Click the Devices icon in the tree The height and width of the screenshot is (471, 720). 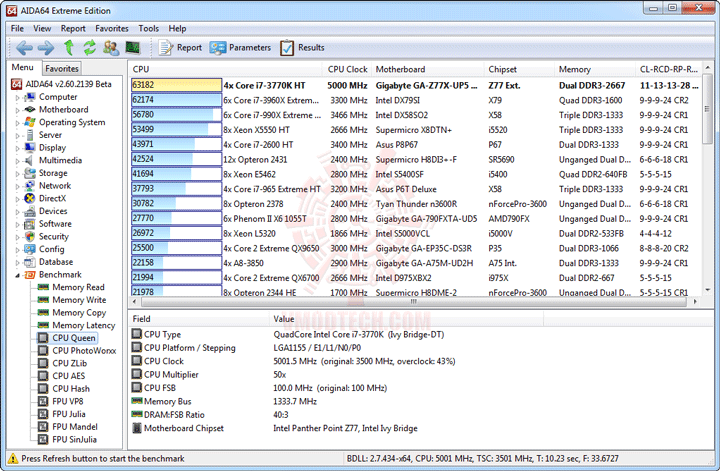(30, 211)
